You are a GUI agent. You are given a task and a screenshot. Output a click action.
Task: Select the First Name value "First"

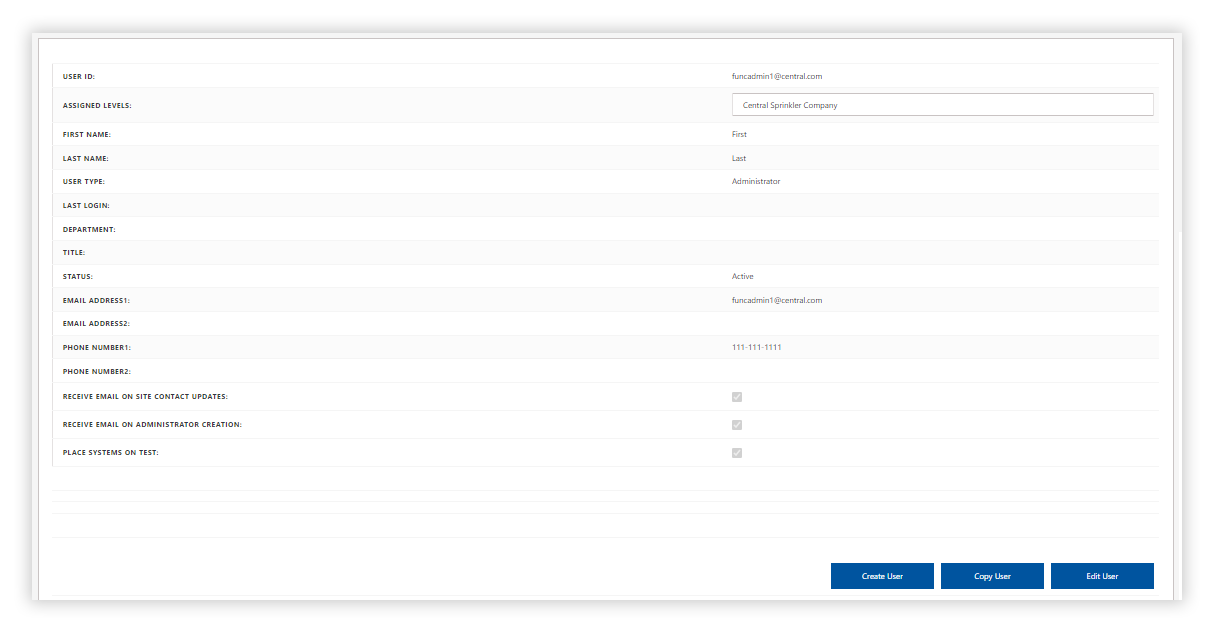[739, 134]
